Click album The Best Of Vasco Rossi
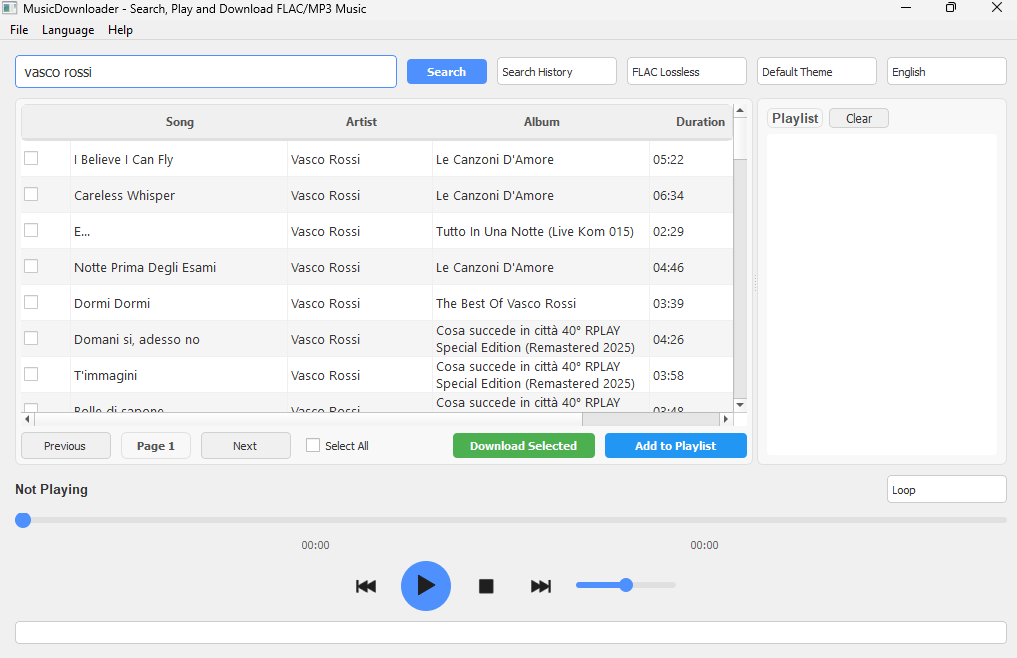1017x658 pixels. (x=506, y=303)
